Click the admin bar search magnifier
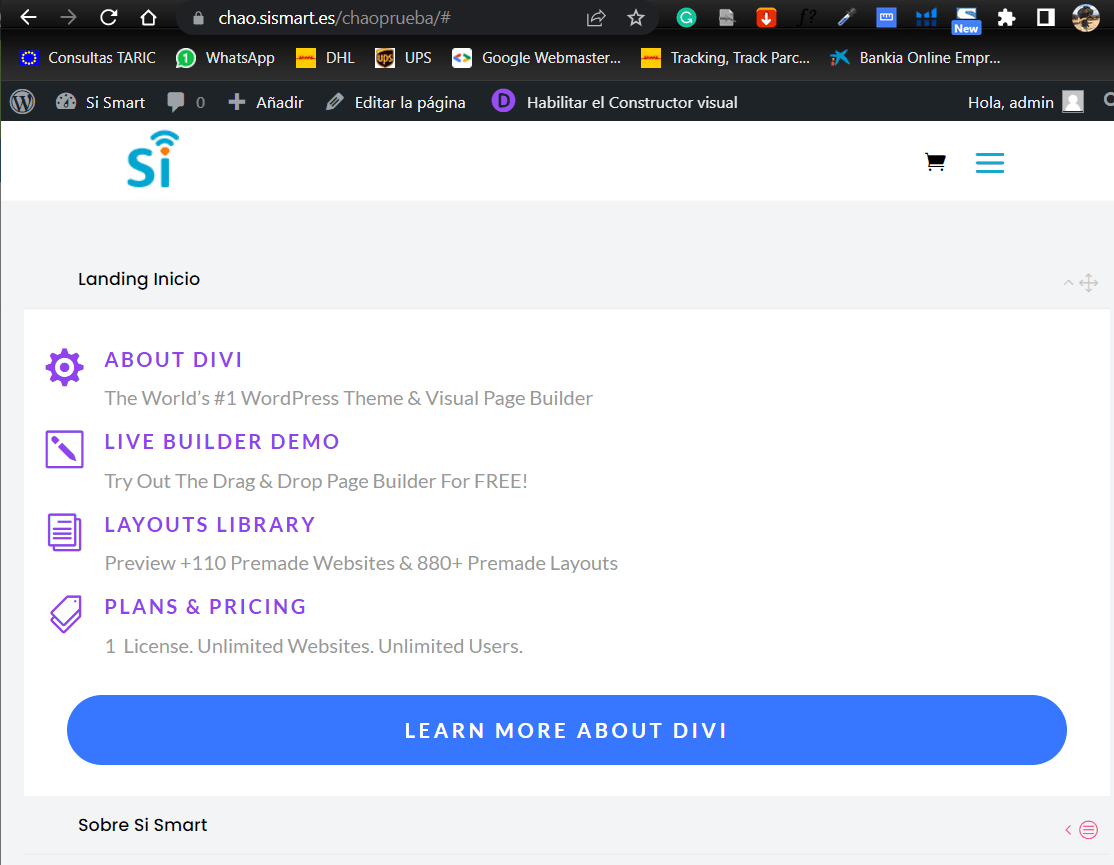 pyautogui.click(x=1108, y=101)
